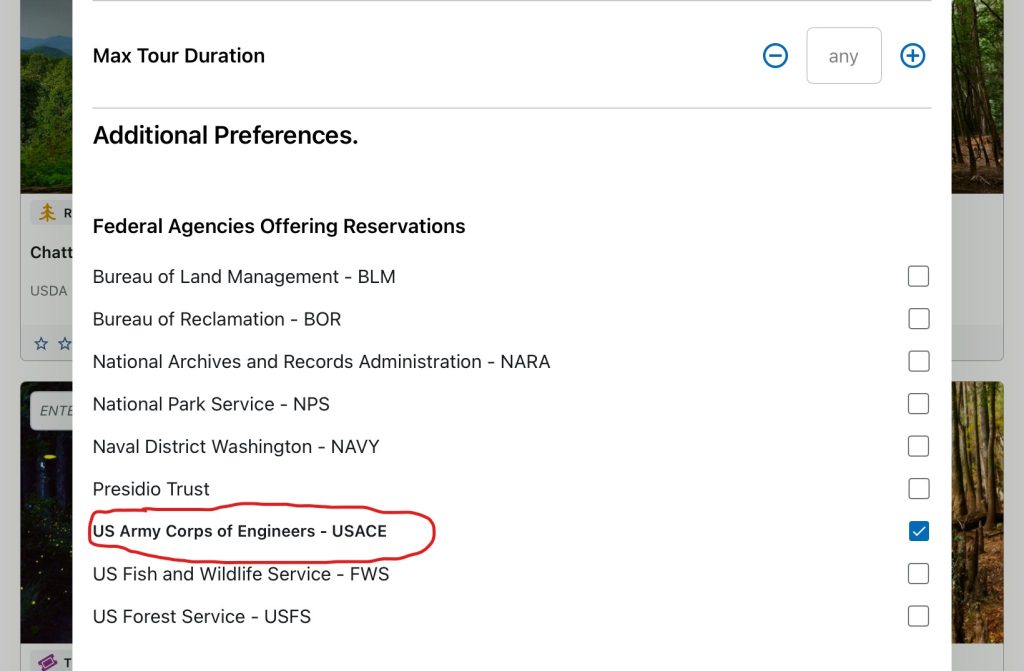Click the minus icon to decrease Max Tour Duration
The width and height of the screenshot is (1024, 671).
775,56
